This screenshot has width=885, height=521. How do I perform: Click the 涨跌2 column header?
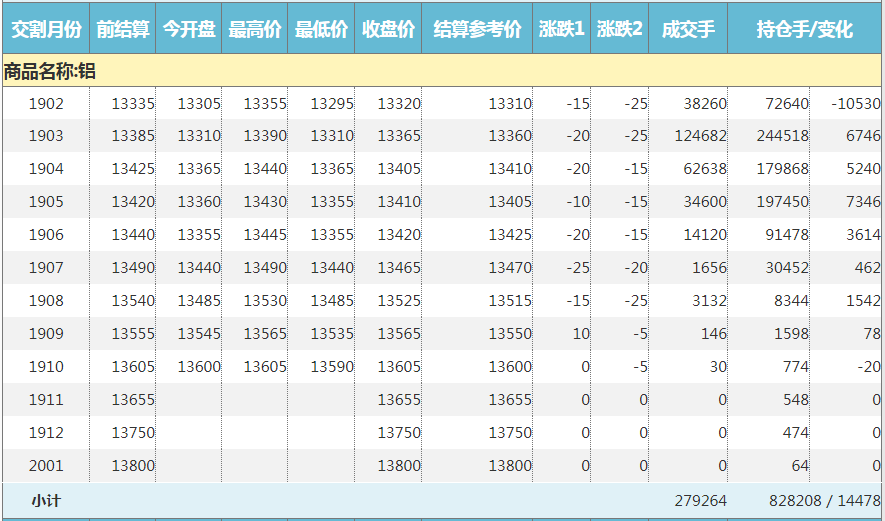pos(619,29)
